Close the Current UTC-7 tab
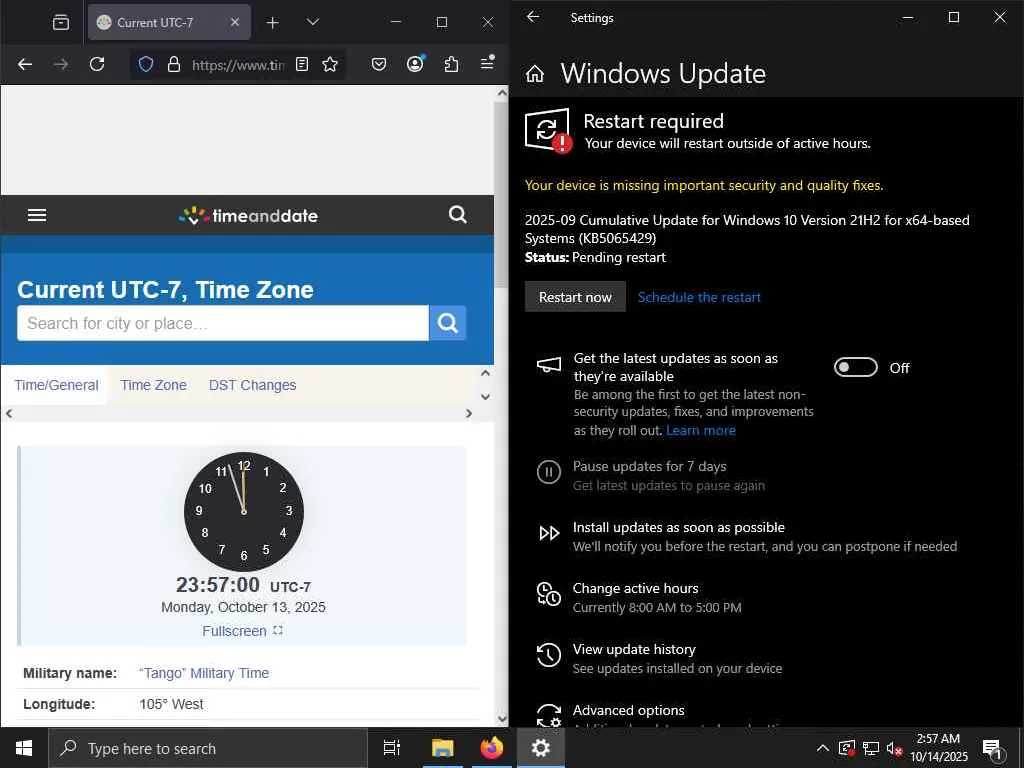1024x768 pixels. click(235, 22)
